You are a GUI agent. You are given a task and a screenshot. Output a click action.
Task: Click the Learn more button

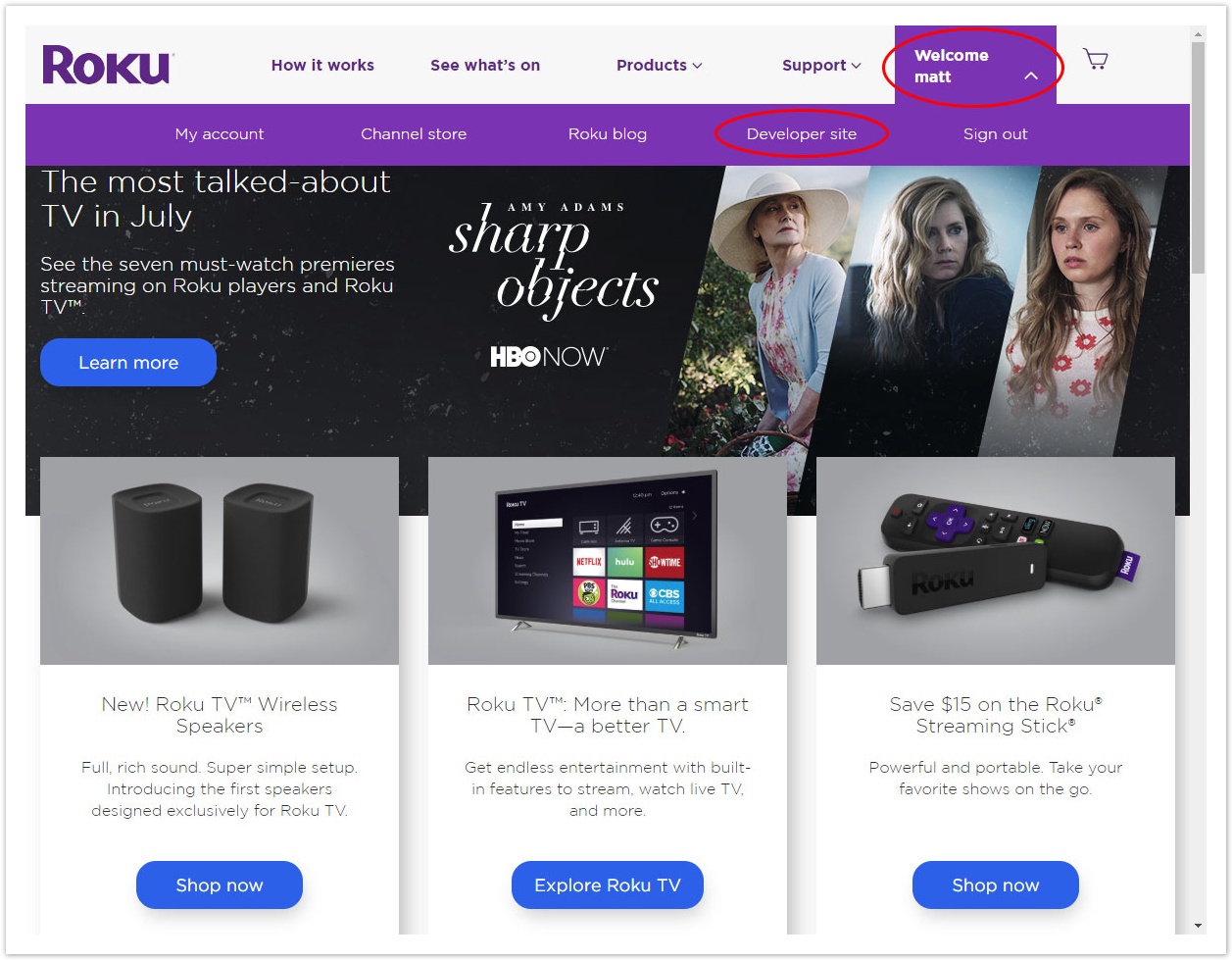click(x=128, y=363)
